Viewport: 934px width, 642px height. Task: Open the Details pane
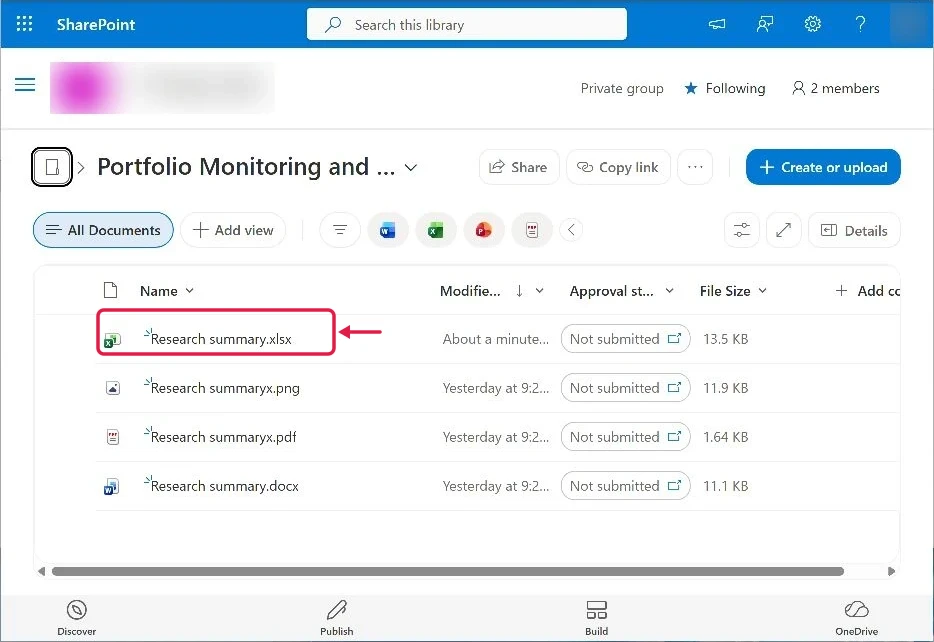click(854, 230)
